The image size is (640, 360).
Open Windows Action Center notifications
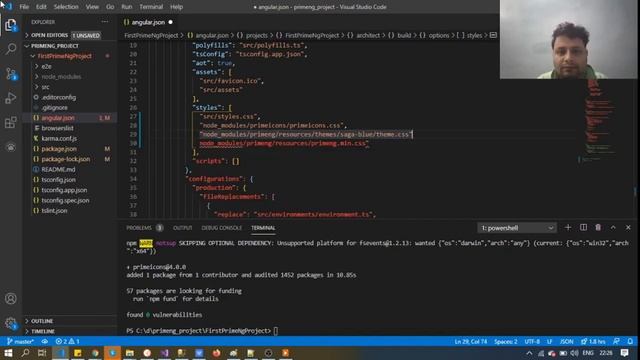coord(624,353)
